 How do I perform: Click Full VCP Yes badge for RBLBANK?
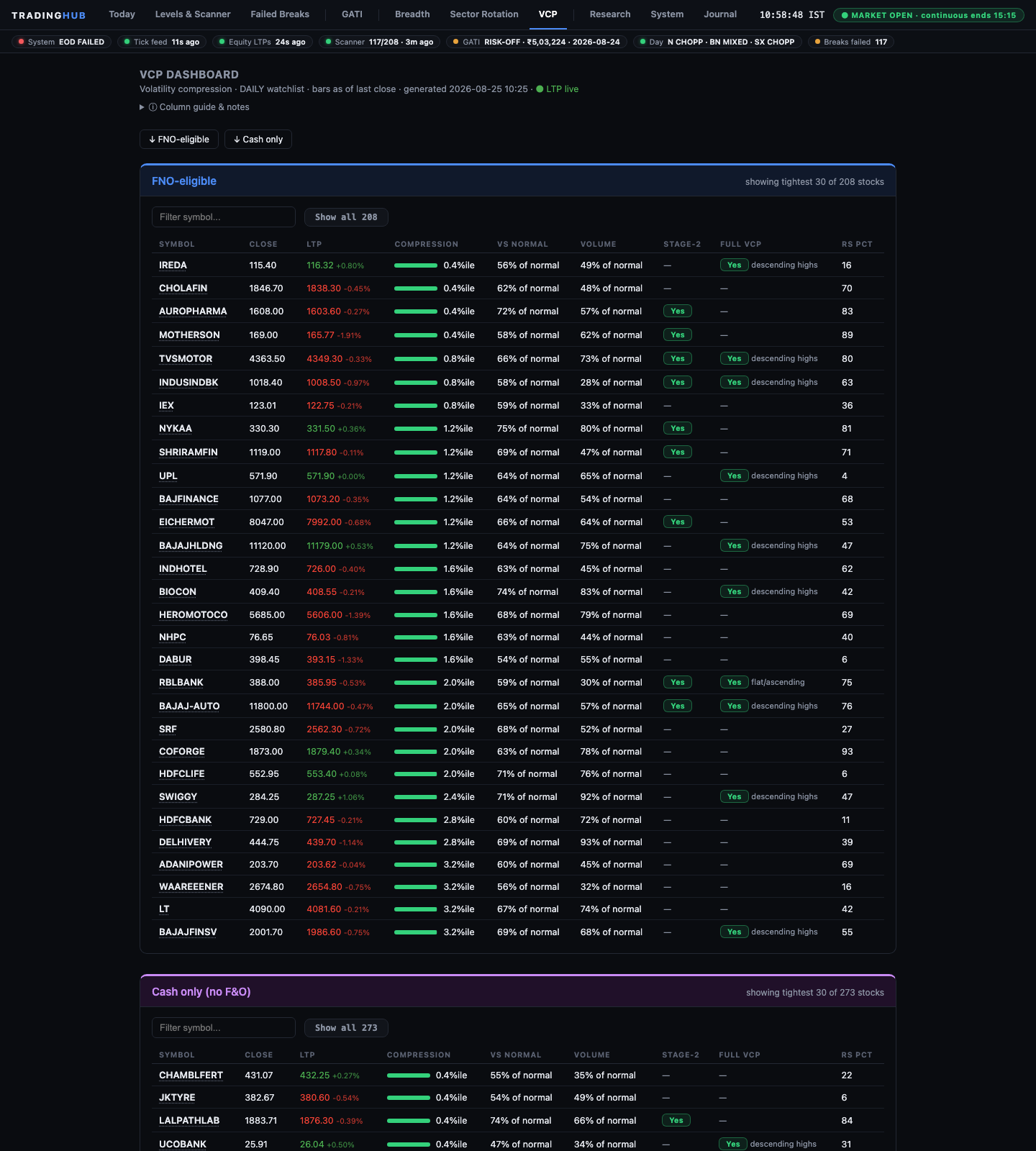click(x=734, y=683)
